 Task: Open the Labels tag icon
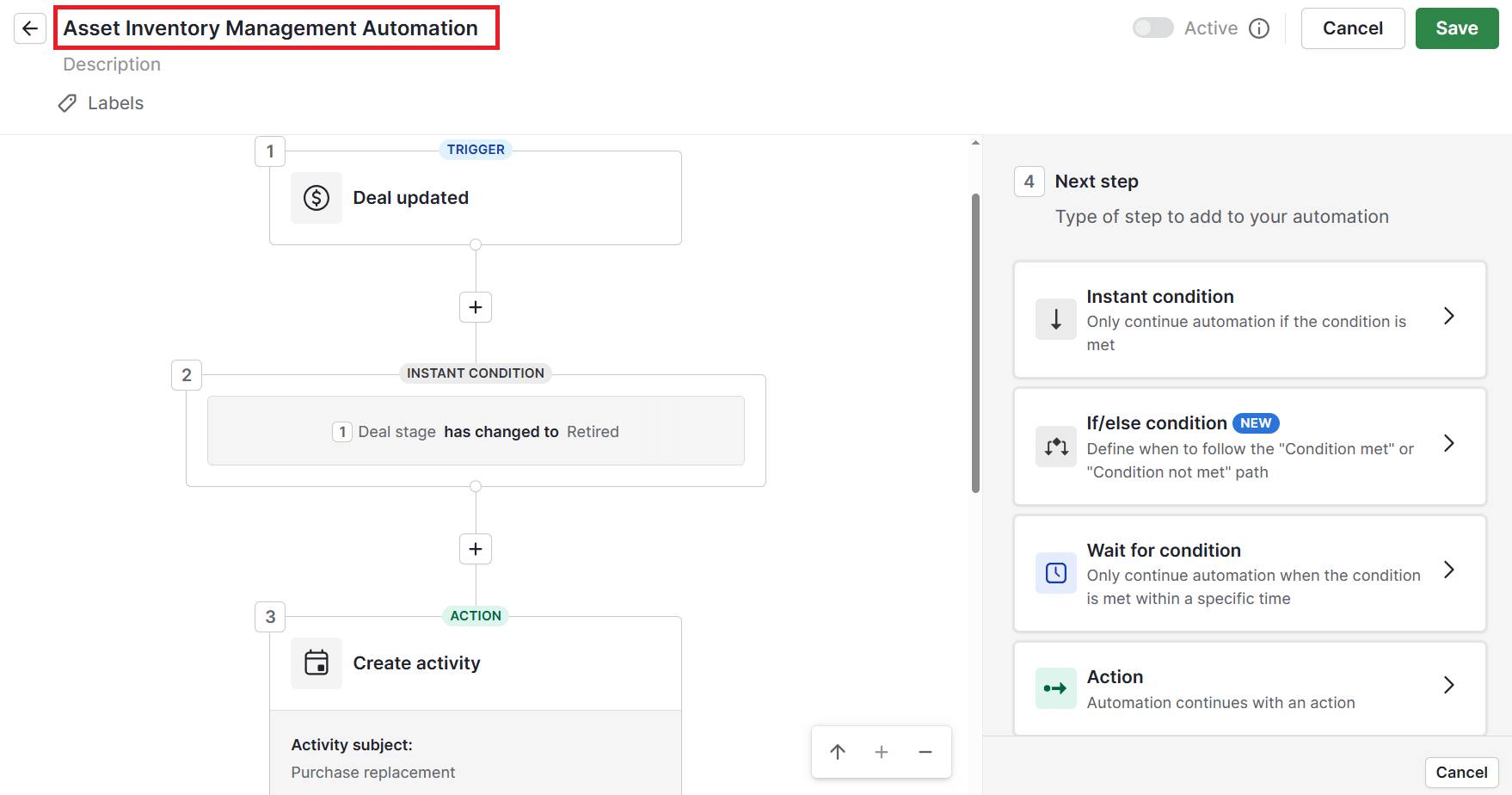[66, 103]
